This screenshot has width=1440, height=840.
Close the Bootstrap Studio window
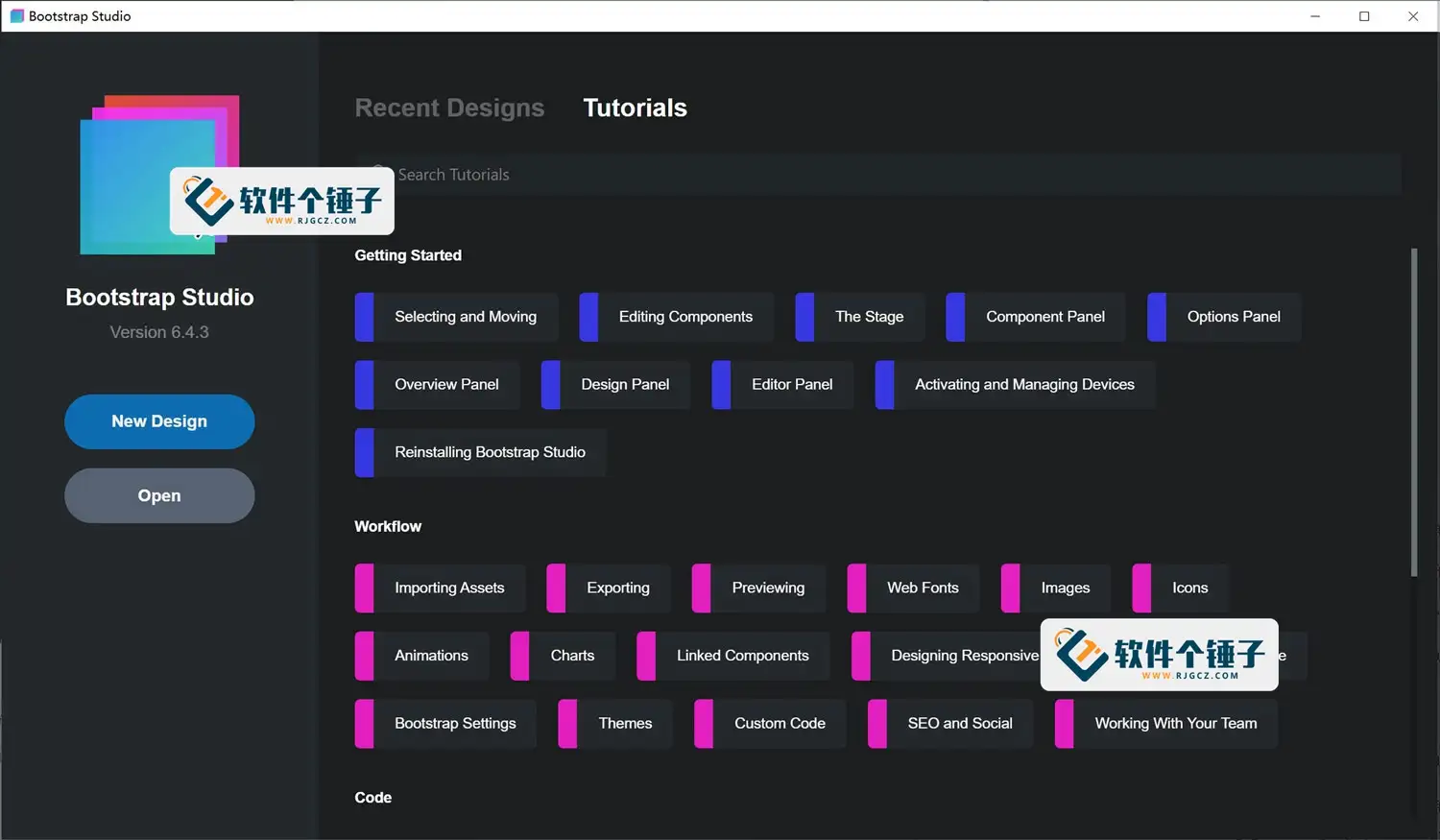[1413, 16]
